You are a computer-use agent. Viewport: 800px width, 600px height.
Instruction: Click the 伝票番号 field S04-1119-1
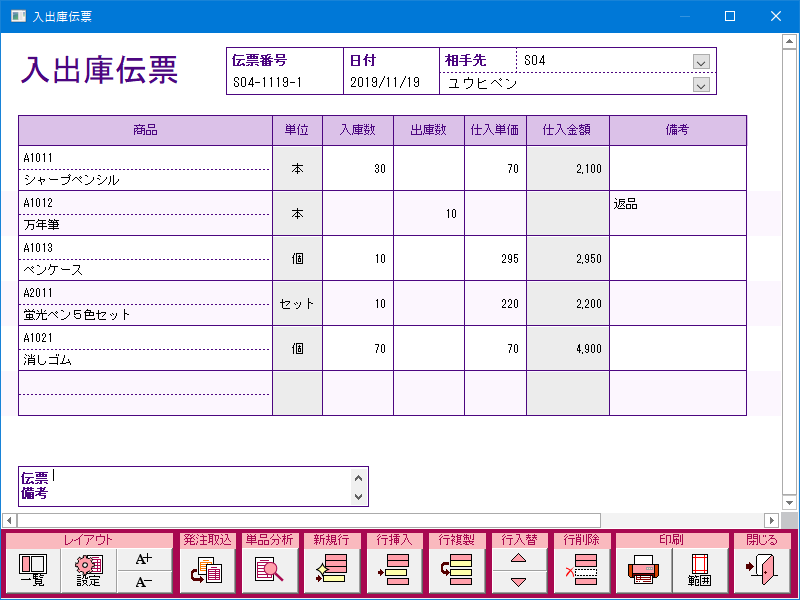[x=285, y=83]
